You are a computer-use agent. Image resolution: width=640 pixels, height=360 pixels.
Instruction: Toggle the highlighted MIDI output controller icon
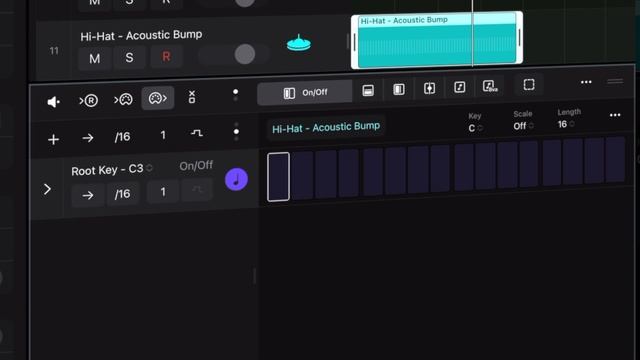pyautogui.click(x=158, y=98)
